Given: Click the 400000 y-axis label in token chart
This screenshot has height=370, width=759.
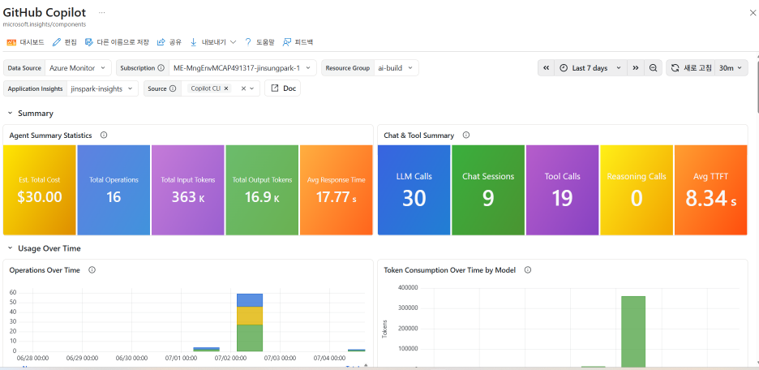Looking at the screenshot, I should coord(408,288).
